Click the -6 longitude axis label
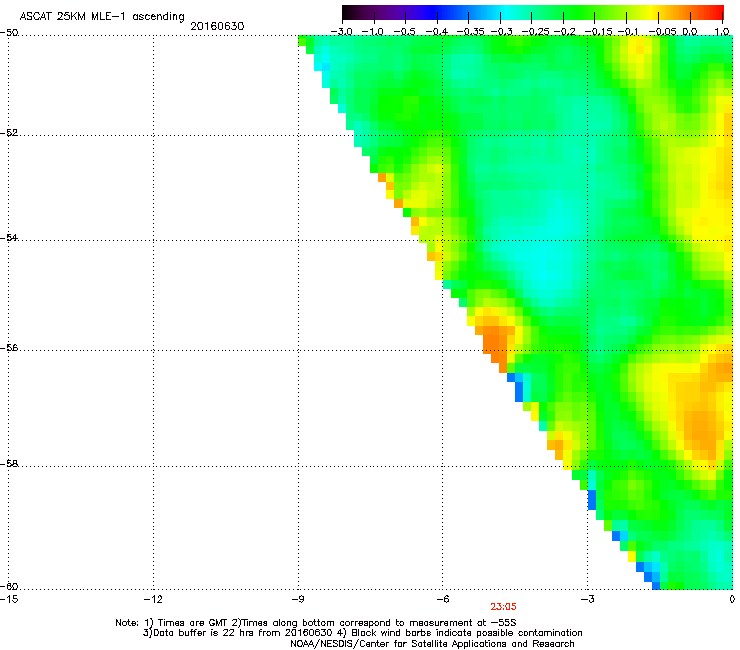740x650 pixels. coord(442,599)
